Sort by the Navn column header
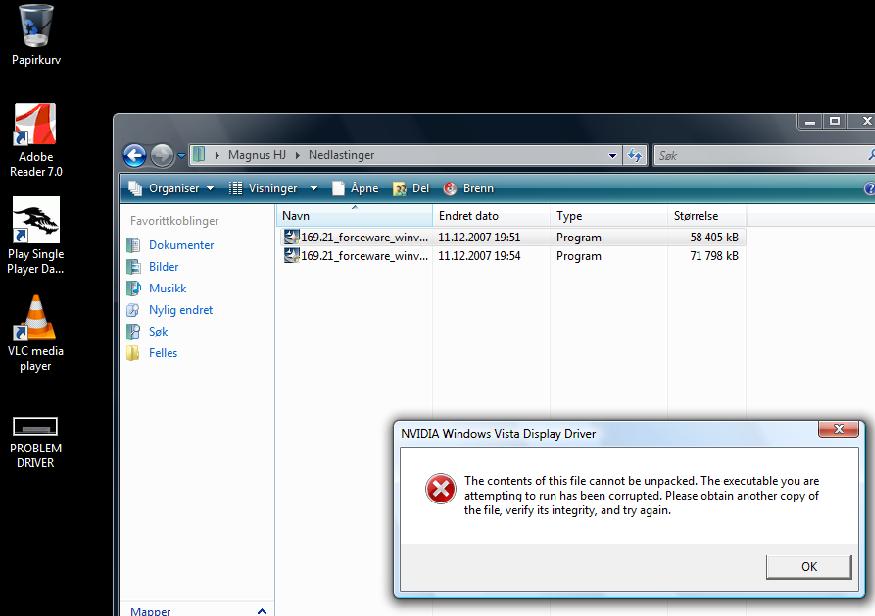Viewport: 875px width, 616px height. tap(354, 216)
